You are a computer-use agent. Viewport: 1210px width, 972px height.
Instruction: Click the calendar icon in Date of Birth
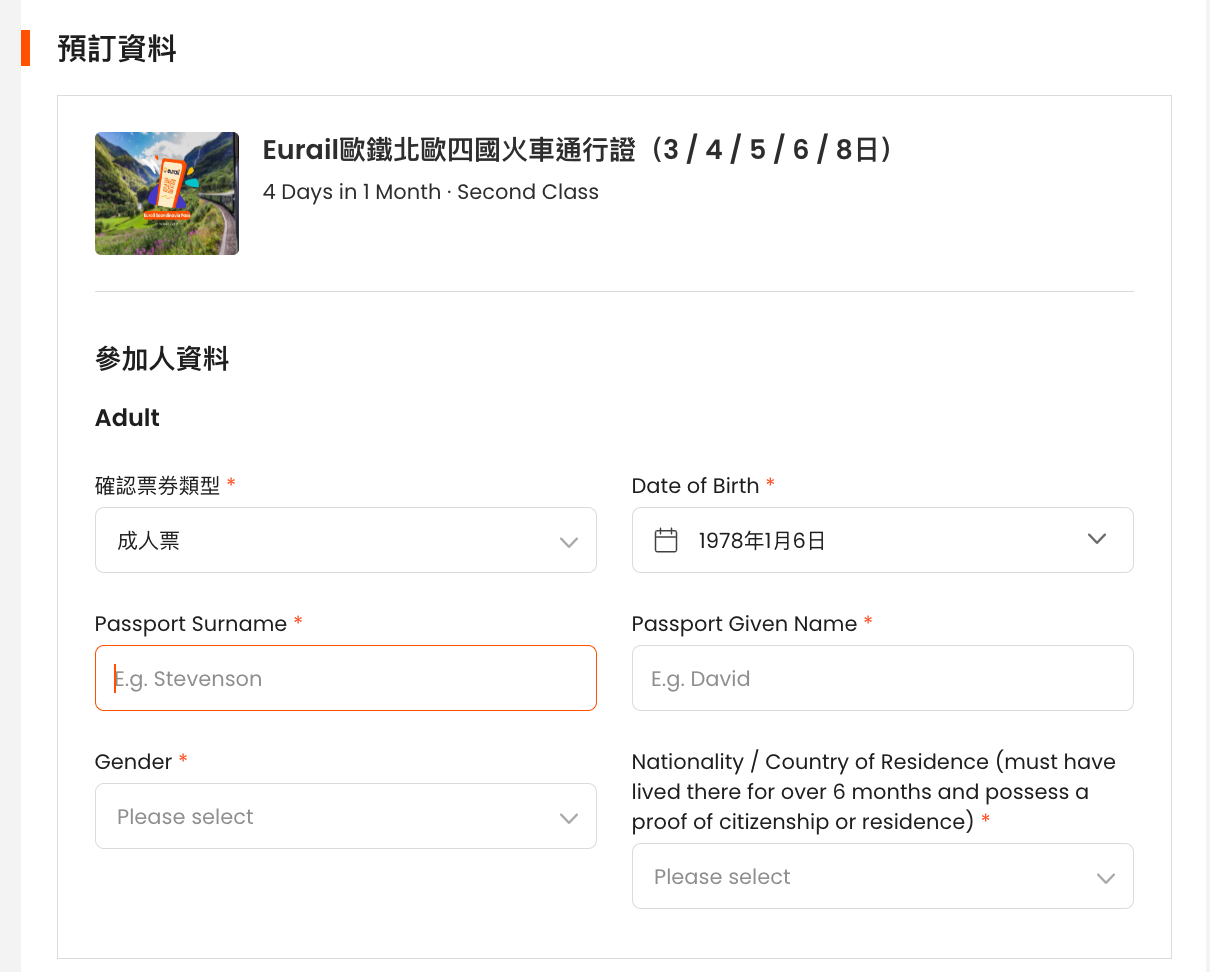(666, 541)
